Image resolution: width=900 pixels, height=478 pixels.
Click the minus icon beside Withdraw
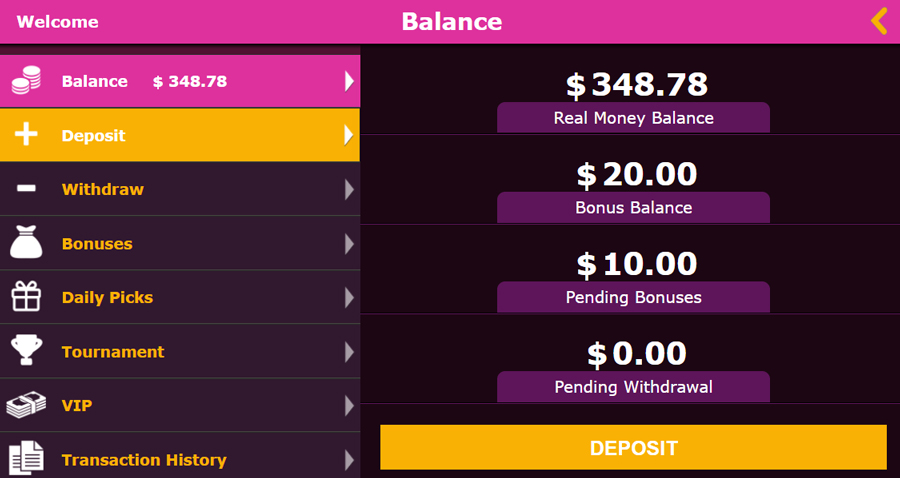click(x=27, y=189)
